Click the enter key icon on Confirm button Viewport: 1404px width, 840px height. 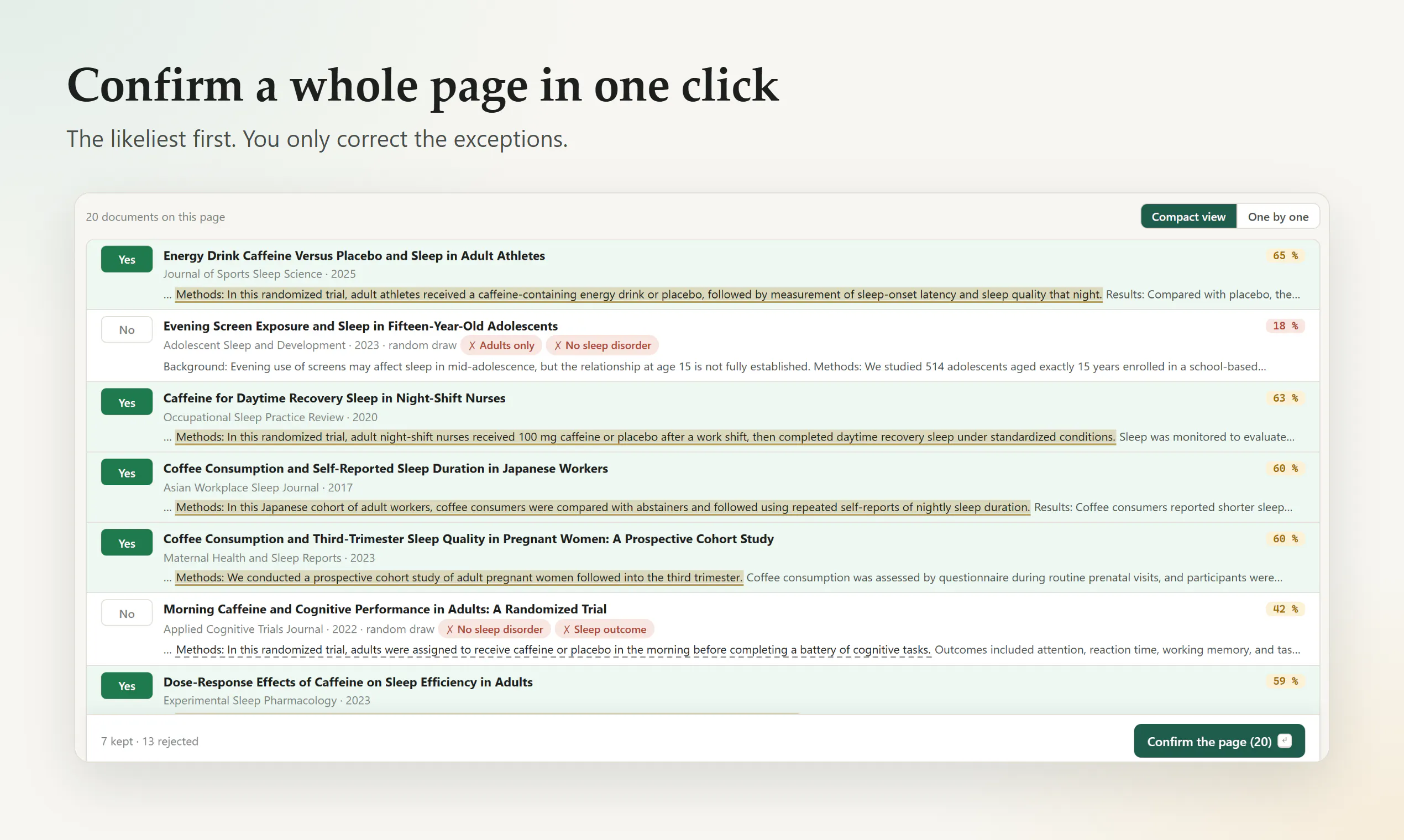(x=1285, y=741)
